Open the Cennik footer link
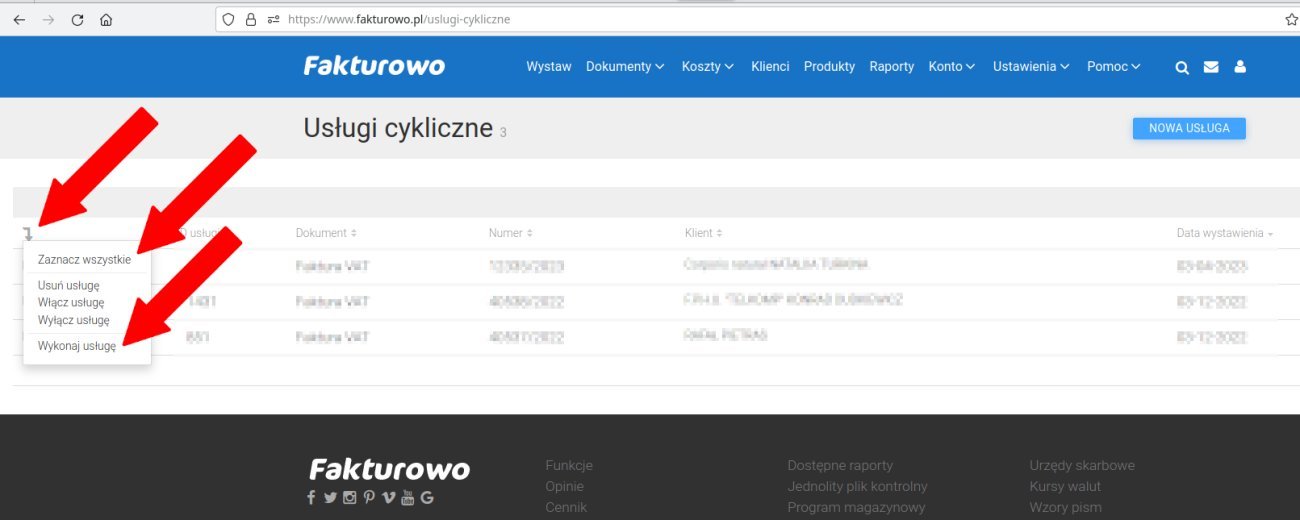Viewport: 1300px width, 520px height. pyautogui.click(x=566, y=507)
